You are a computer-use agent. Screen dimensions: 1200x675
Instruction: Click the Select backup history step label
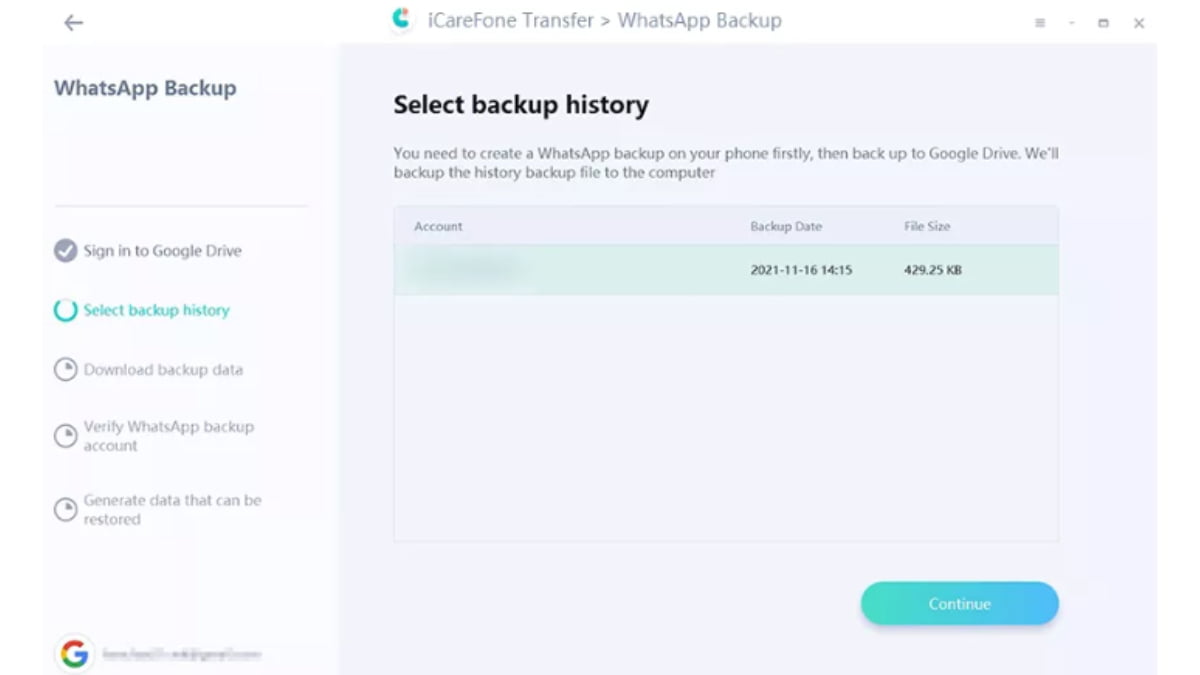coord(158,310)
